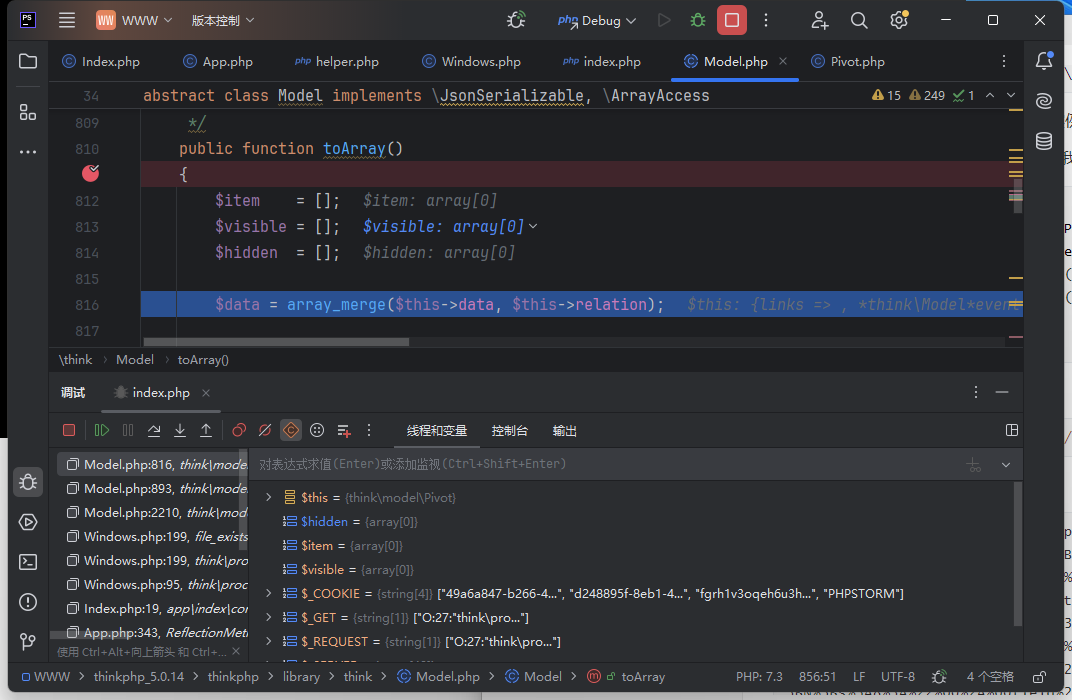
Task: Open the Database tool window in the right sidebar
Action: pyautogui.click(x=1043, y=141)
